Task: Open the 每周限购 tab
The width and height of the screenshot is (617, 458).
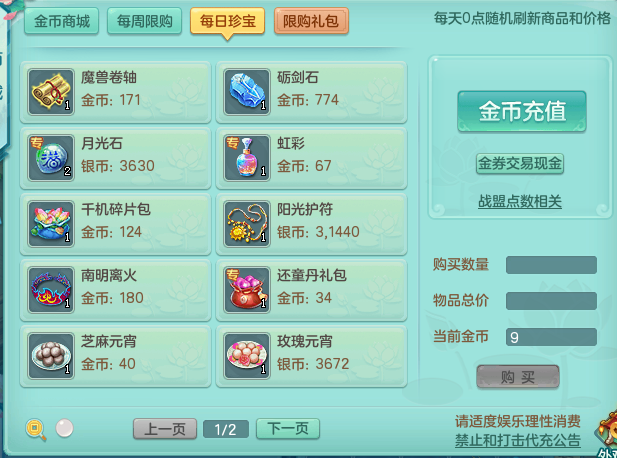Action: [144, 21]
